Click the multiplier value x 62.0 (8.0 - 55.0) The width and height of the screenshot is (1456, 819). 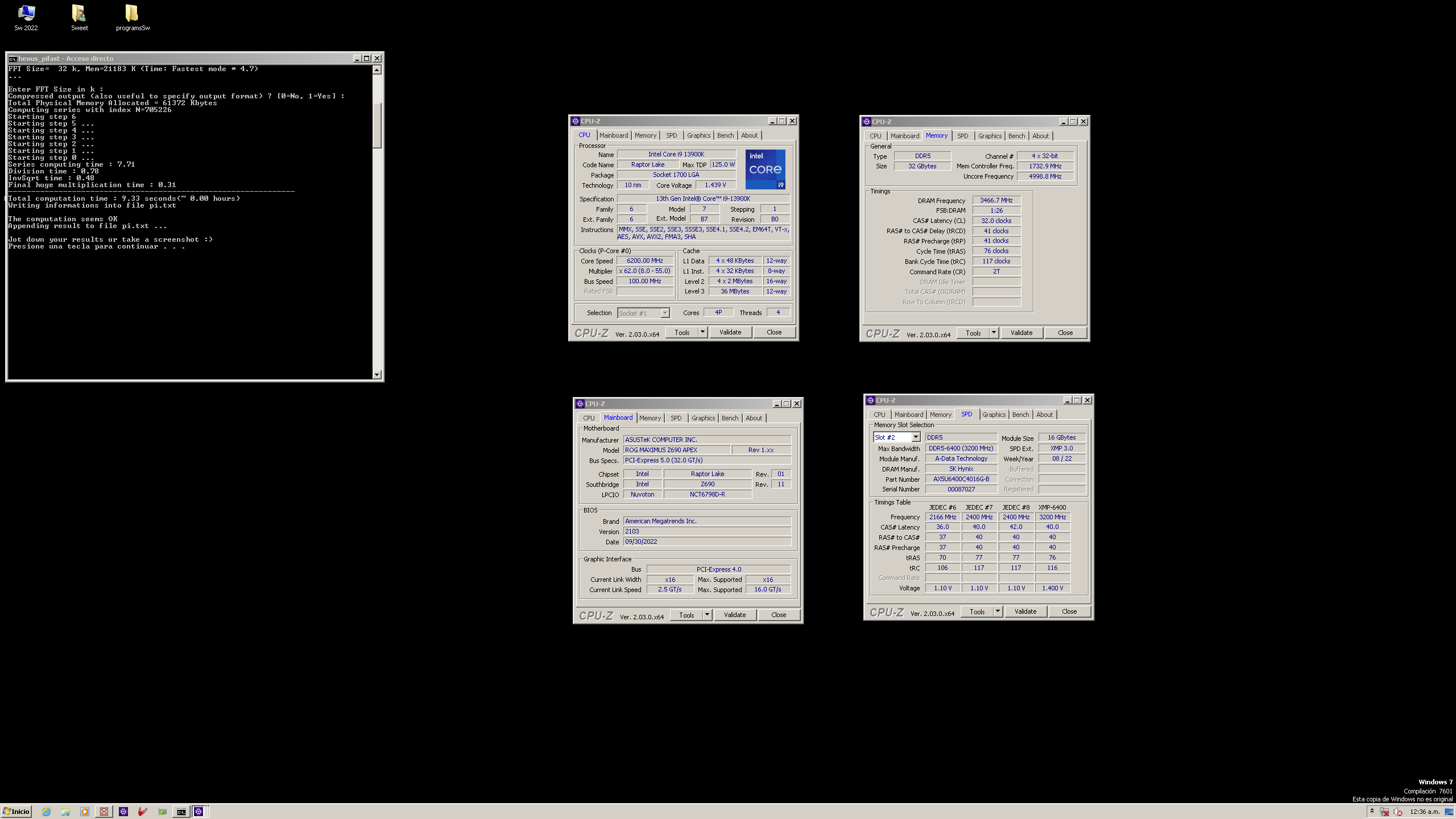click(x=645, y=271)
